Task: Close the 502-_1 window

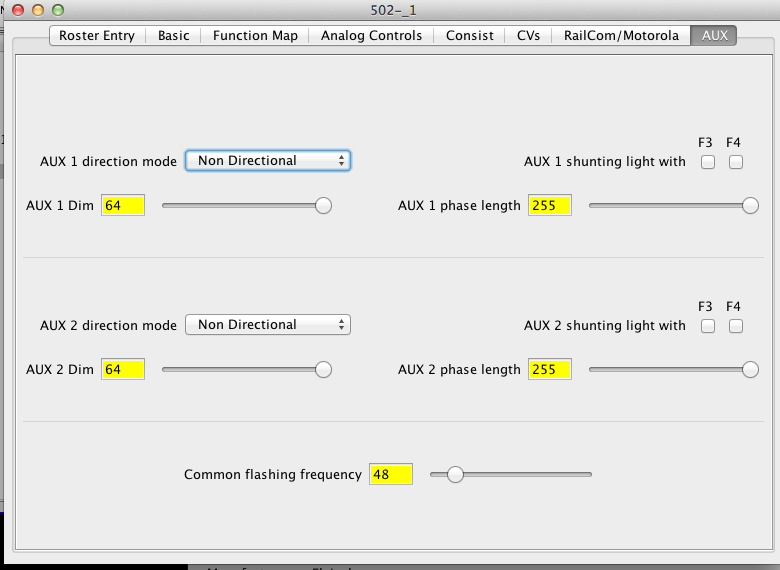Action: point(18,10)
